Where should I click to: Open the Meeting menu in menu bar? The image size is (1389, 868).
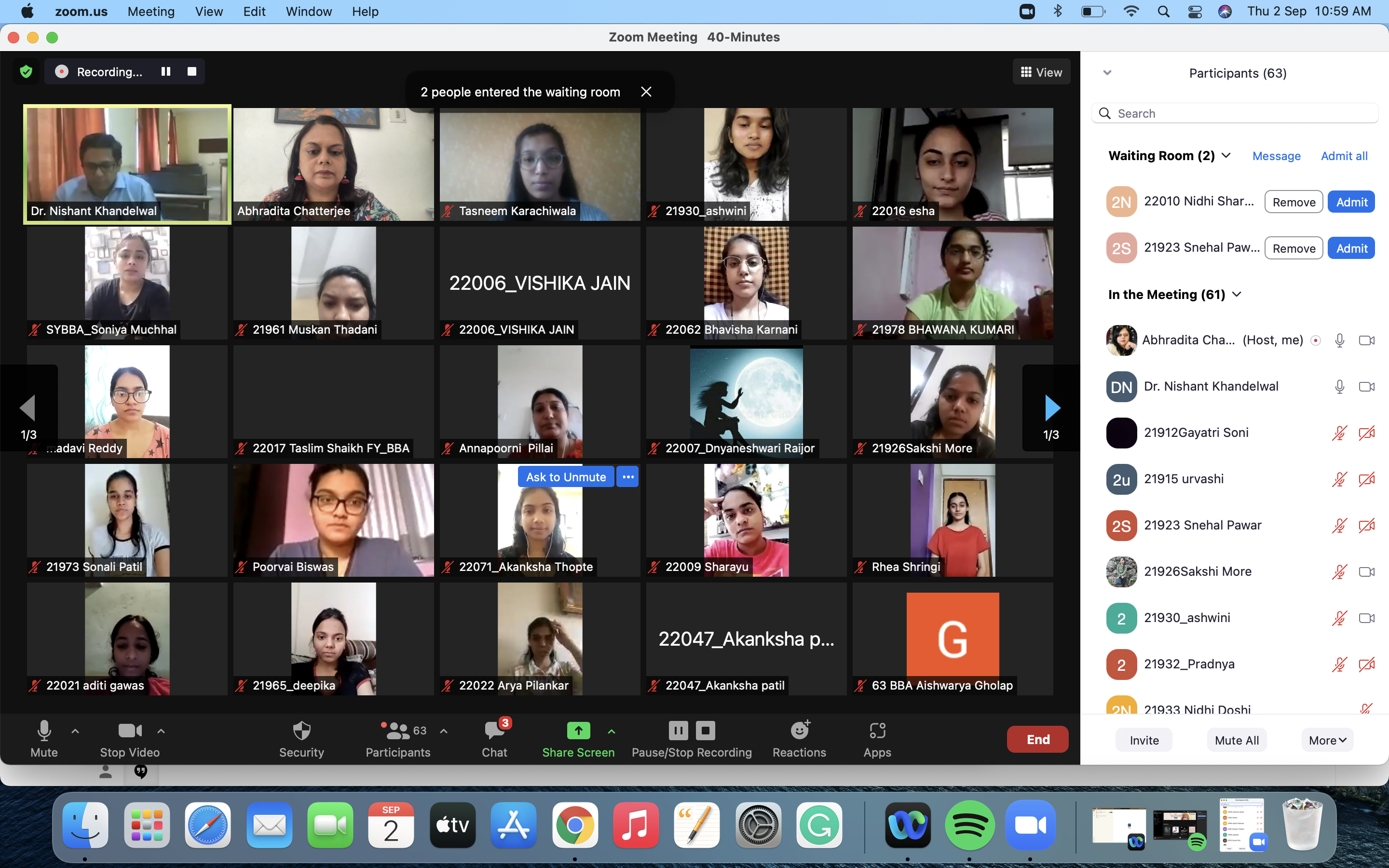[x=151, y=12]
